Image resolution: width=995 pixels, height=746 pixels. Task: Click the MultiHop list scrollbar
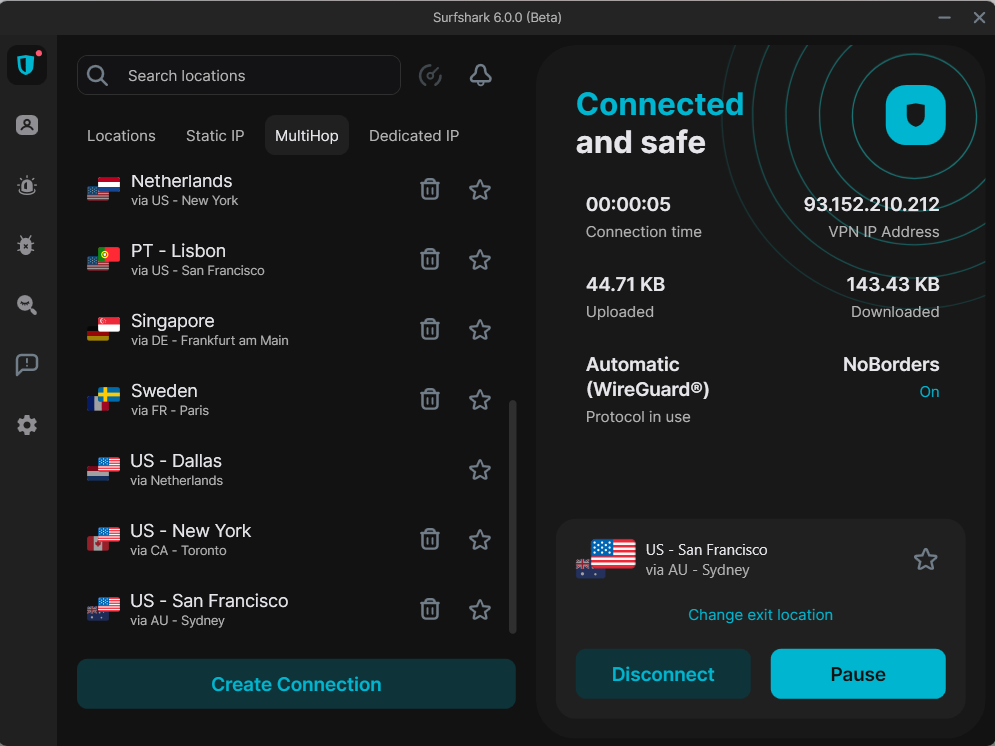click(x=513, y=516)
